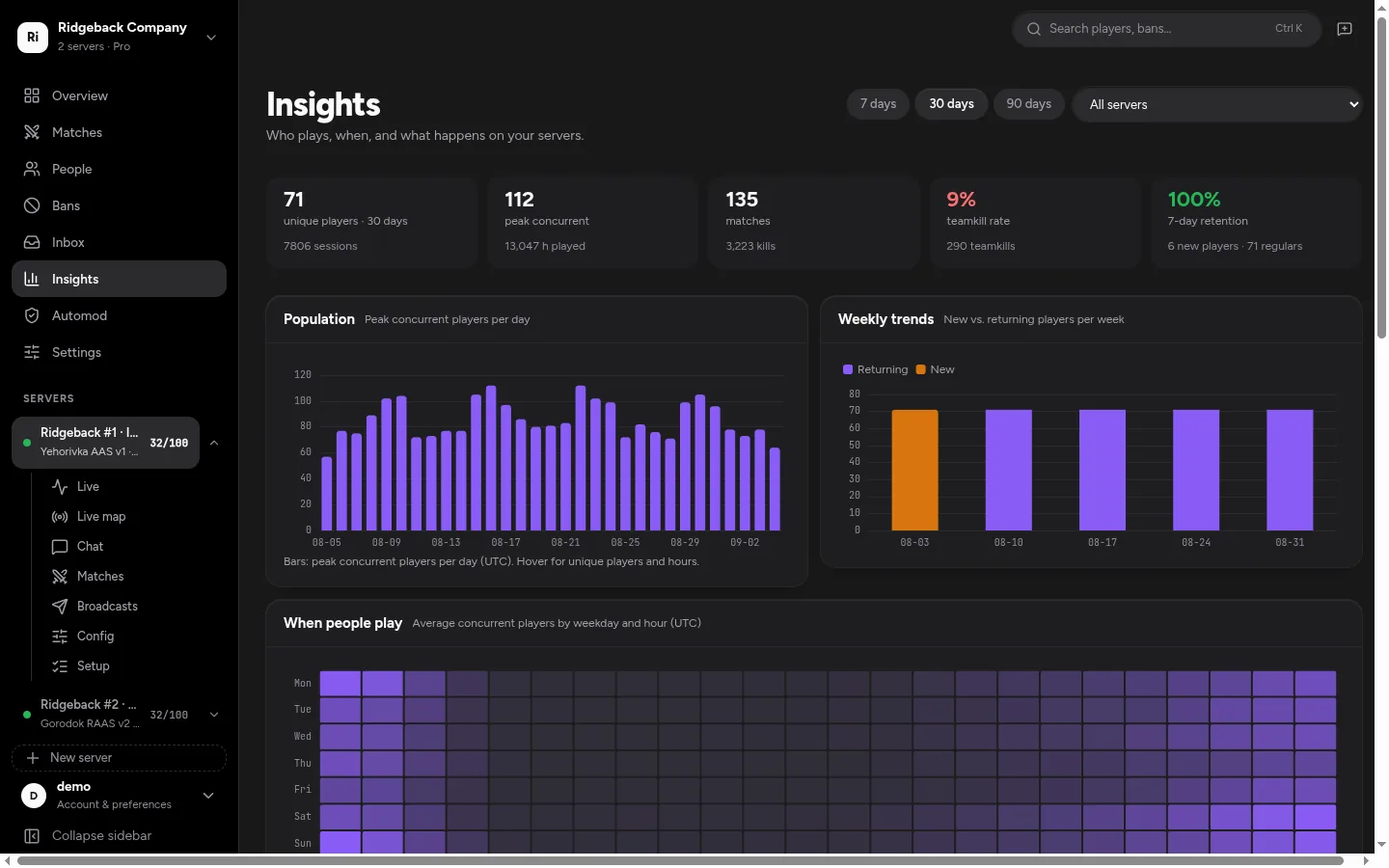Select the Ridgeback #1 server row
This screenshot has width=1389, height=868.
tap(105, 443)
